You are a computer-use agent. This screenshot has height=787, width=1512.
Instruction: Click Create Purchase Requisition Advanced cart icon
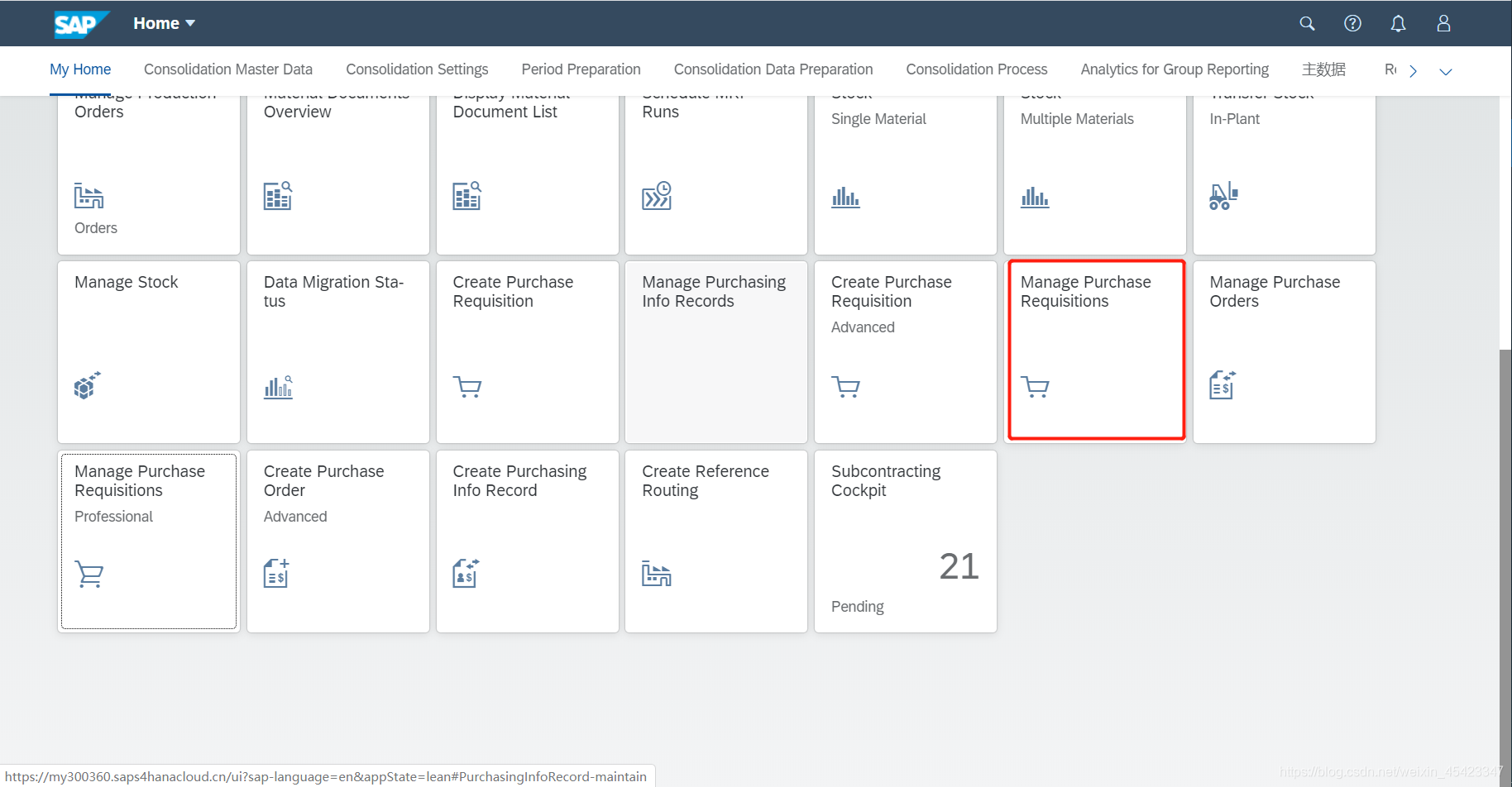845,386
